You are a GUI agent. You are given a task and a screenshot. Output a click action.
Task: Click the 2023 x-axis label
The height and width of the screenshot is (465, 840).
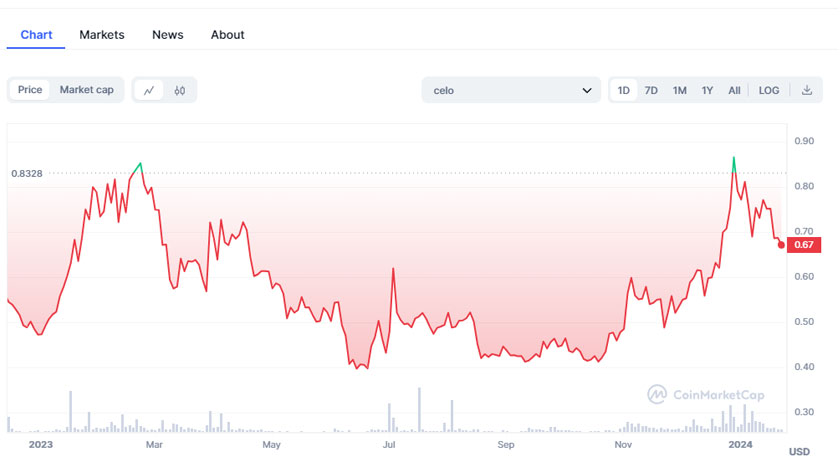[x=41, y=445]
